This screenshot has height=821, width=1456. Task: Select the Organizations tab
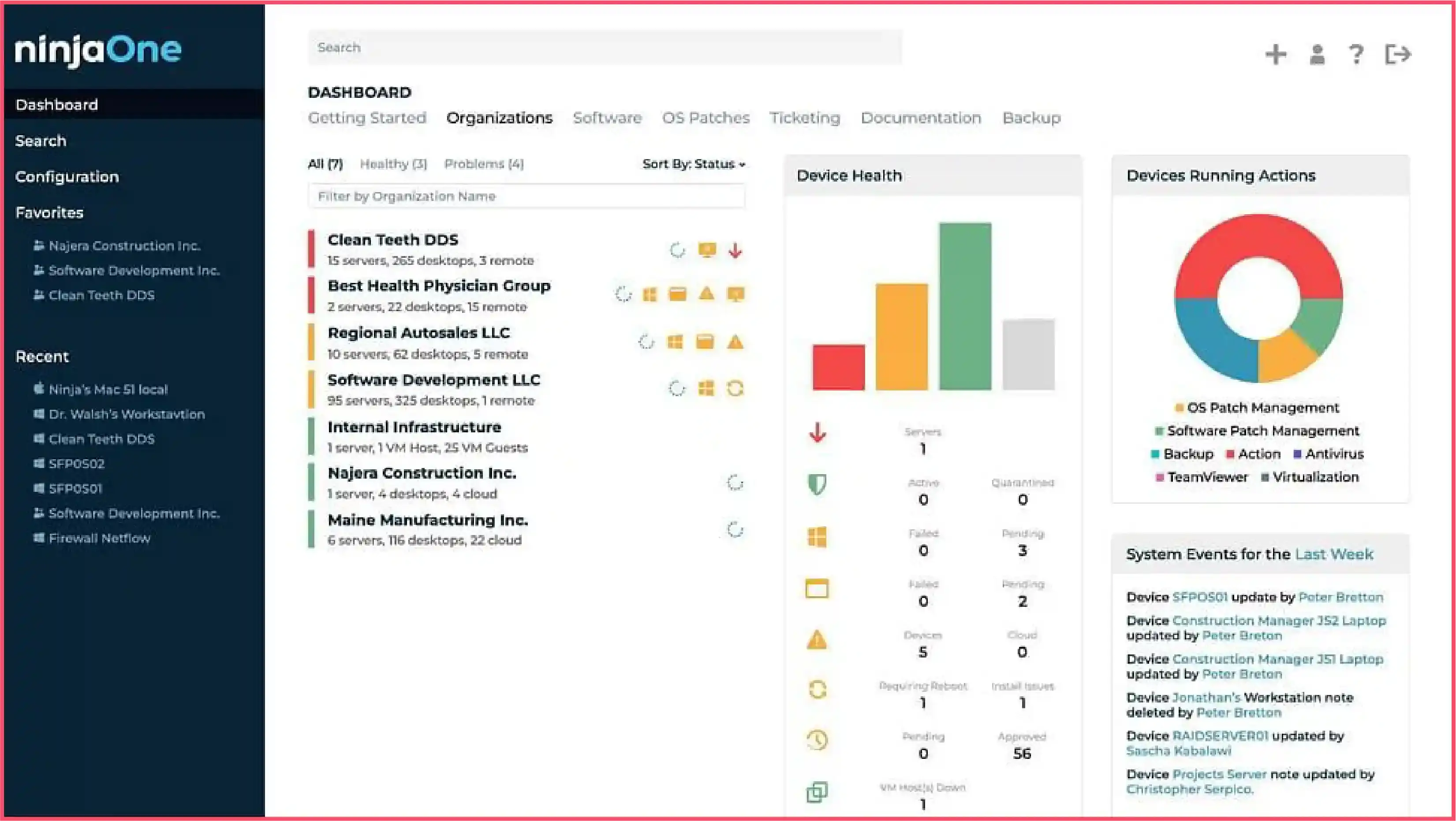click(x=499, y=118)
